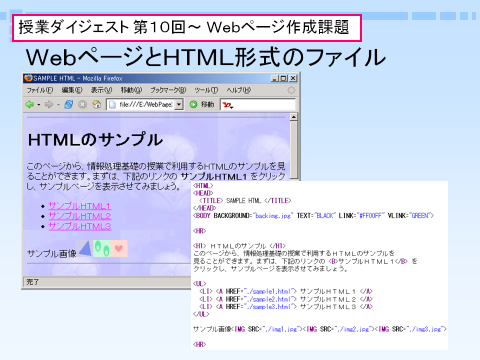480x360 pixels.
Task: Open the Back button history dropdown arrow
Action: coord(39,105)
